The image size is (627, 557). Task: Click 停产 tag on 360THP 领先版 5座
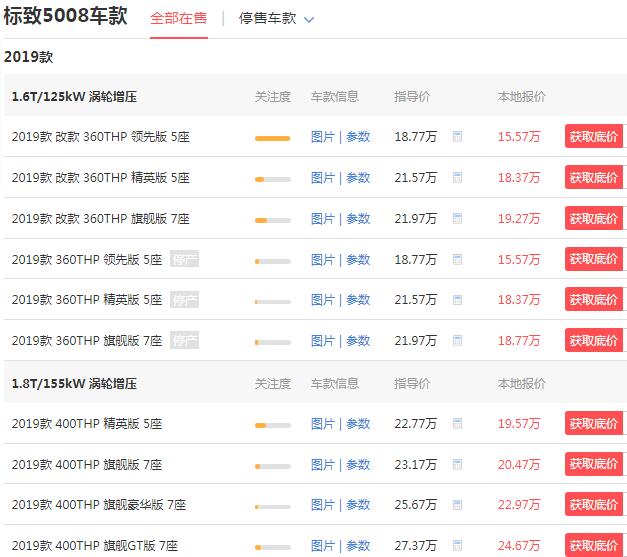184,259
